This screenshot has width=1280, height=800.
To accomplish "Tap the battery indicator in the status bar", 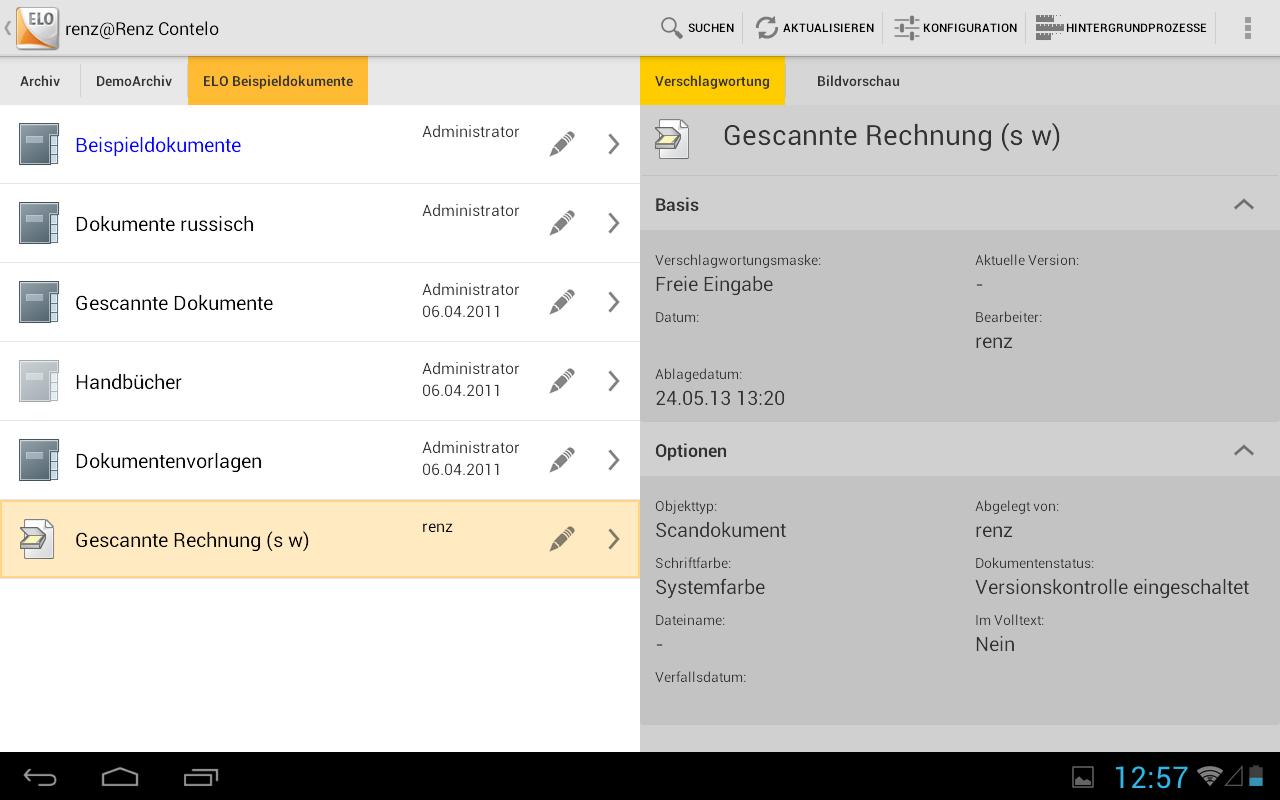I will coord(1256,777).
